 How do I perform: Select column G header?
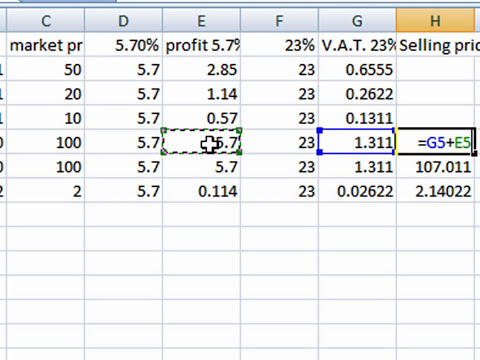coord(357,21)
